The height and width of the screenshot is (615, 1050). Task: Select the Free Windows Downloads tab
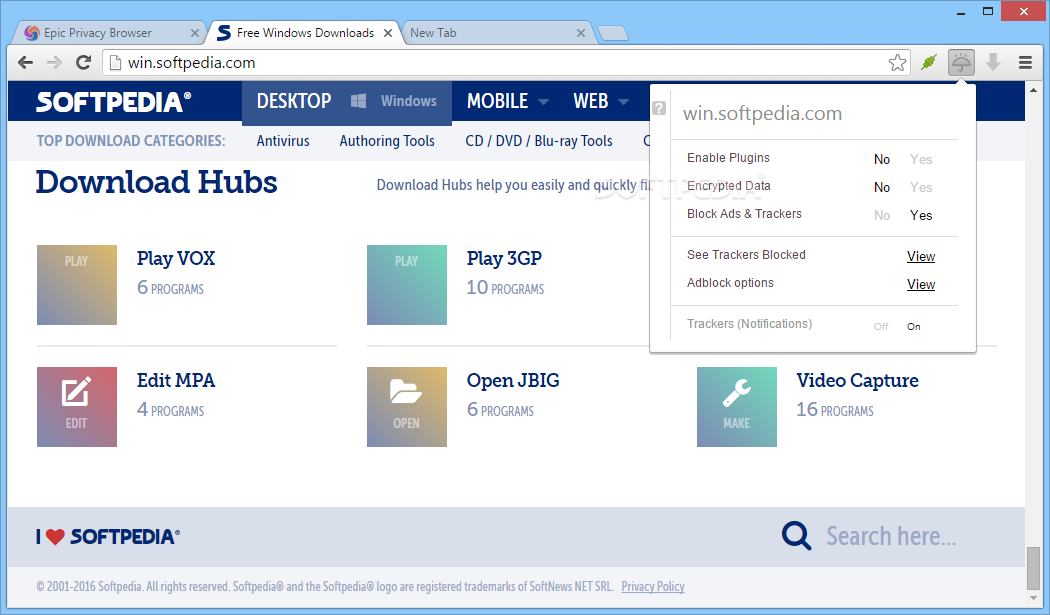click(305, 33)
